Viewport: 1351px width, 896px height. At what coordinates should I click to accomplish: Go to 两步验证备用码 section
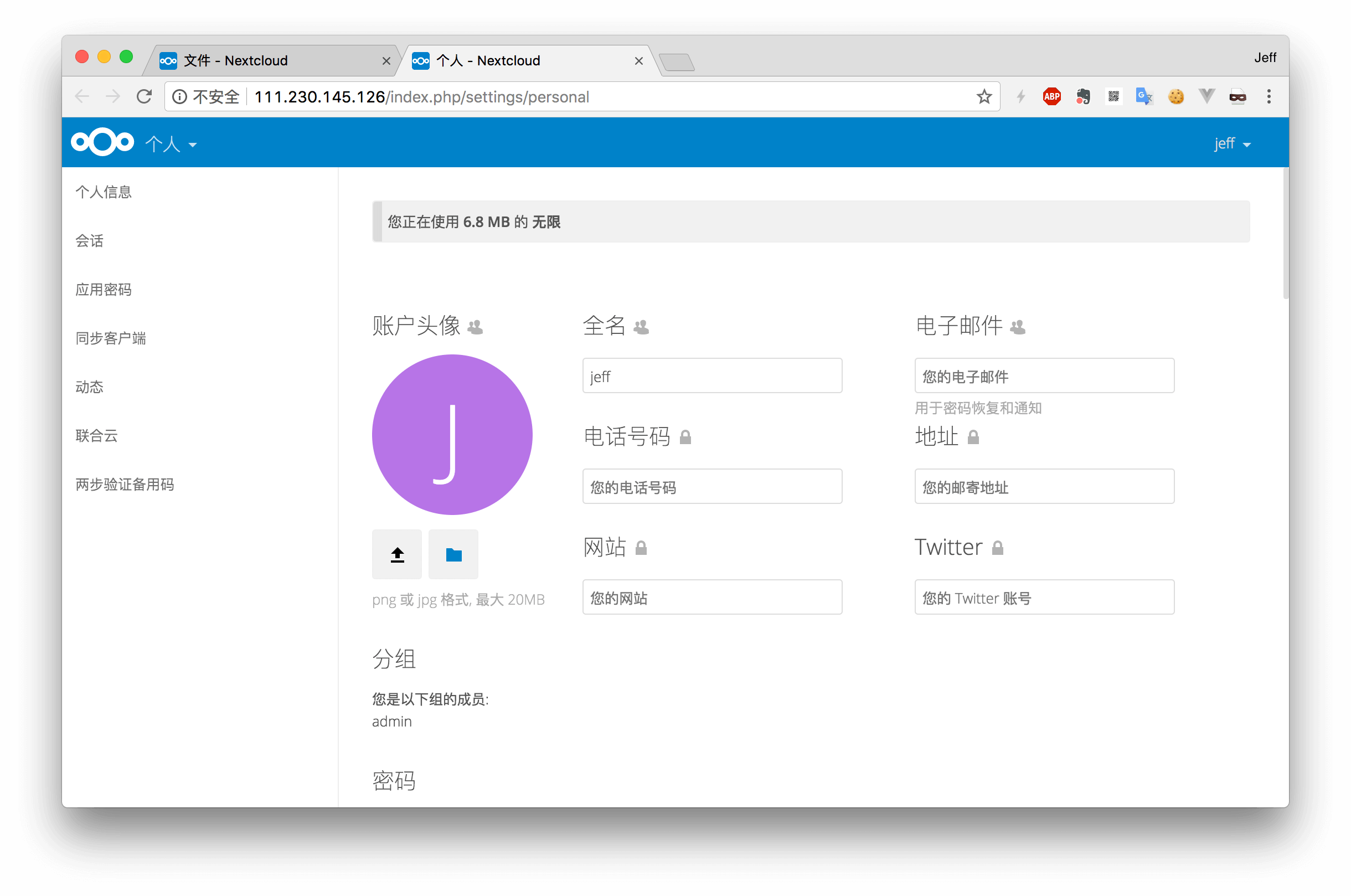125,485
